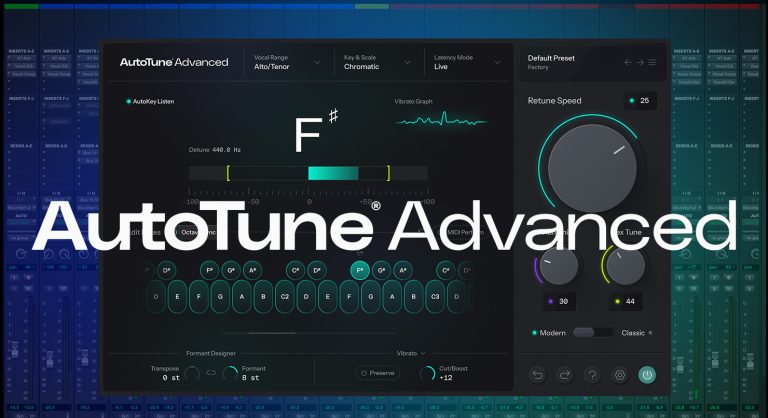Click the Factory preset bank label
The width and height of the screenshot is (768, 418).
(x=538, y=68)
